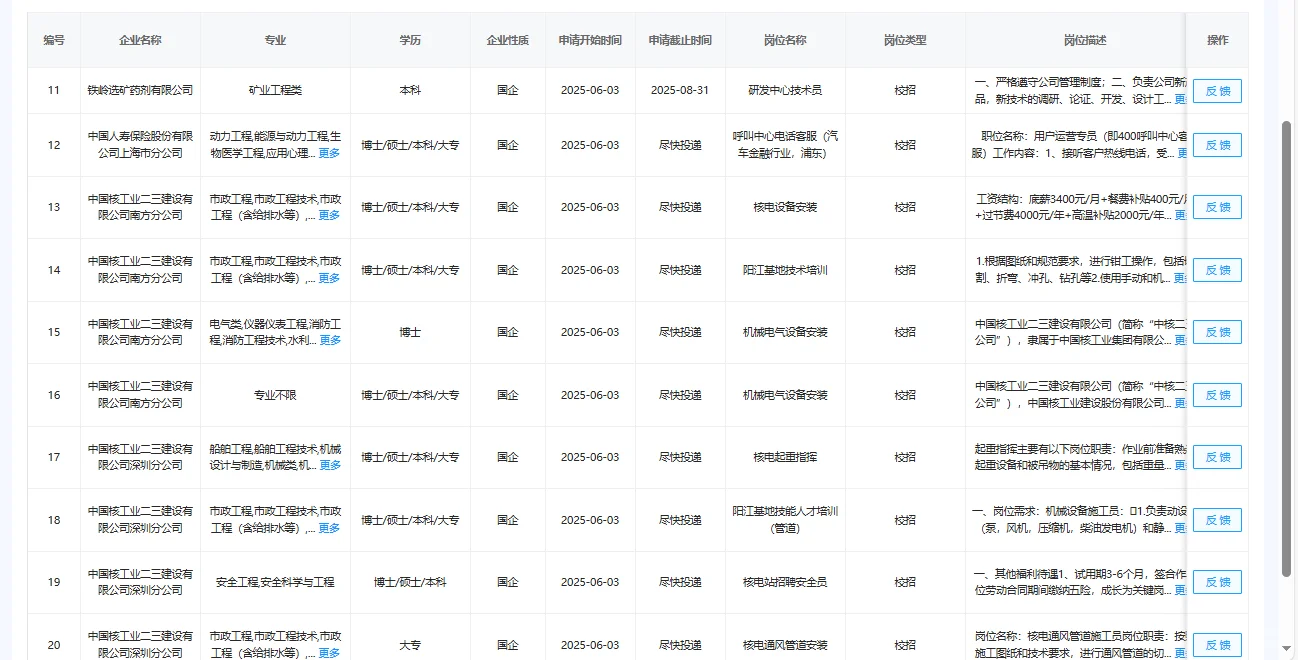This screenshot has width=1298, height=660.
Task: Click 反馈 for 核电站招聘安全员 row 19
Action: [x=1216, y=581]
